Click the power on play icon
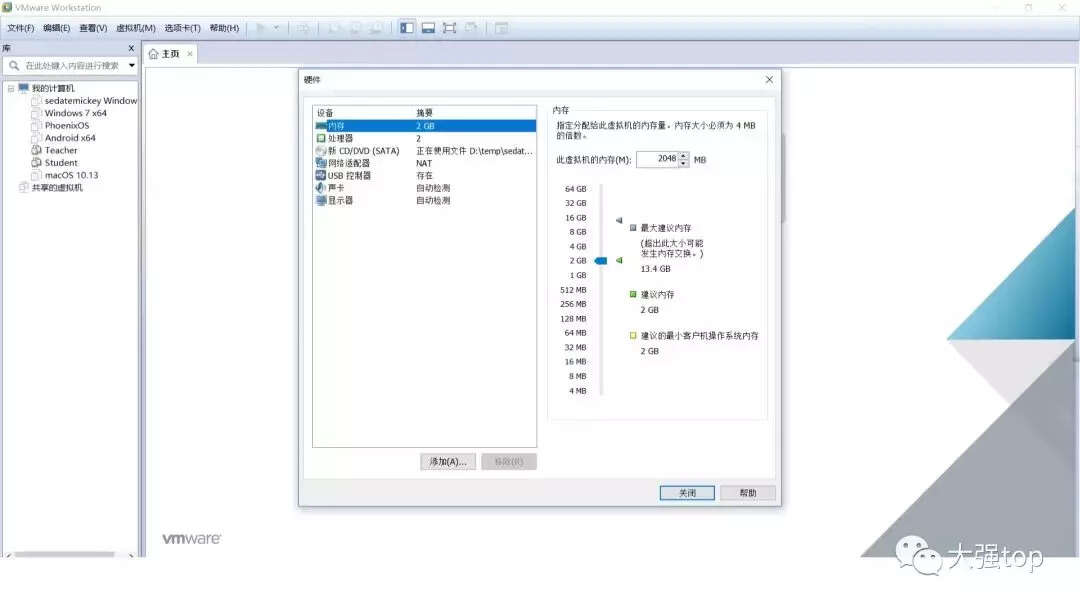Viewport: 1080px width, 608px height. pos(260,28)
